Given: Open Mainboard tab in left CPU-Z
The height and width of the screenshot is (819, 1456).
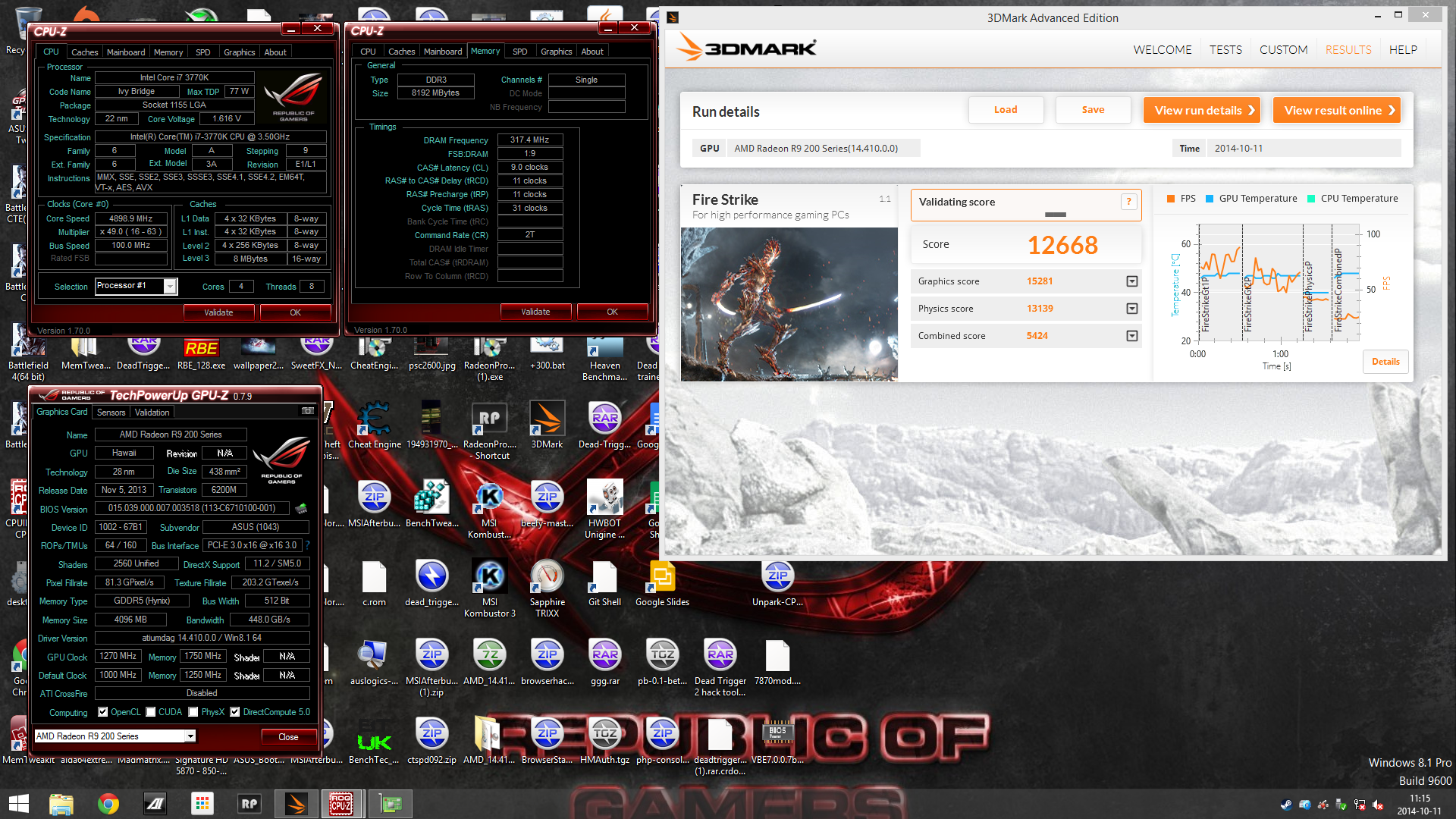Looking at the screenshot, I should pos(126,52).
